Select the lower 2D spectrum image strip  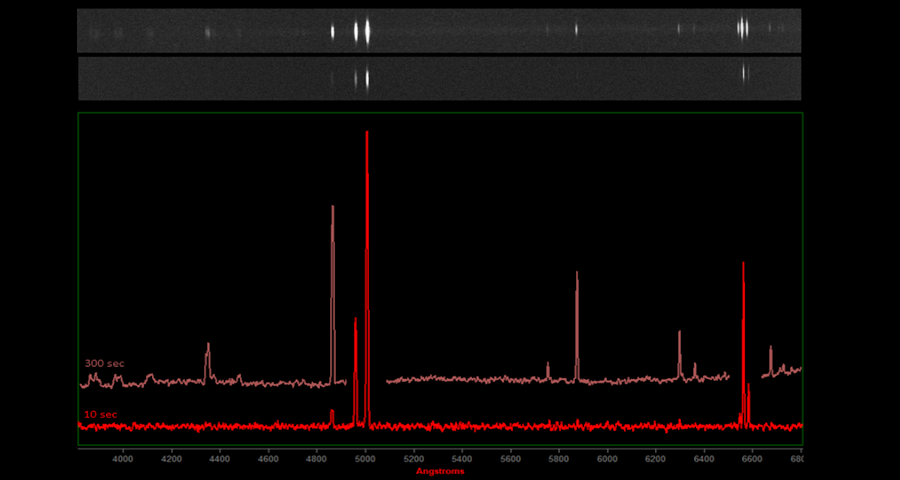coord(439,78)
